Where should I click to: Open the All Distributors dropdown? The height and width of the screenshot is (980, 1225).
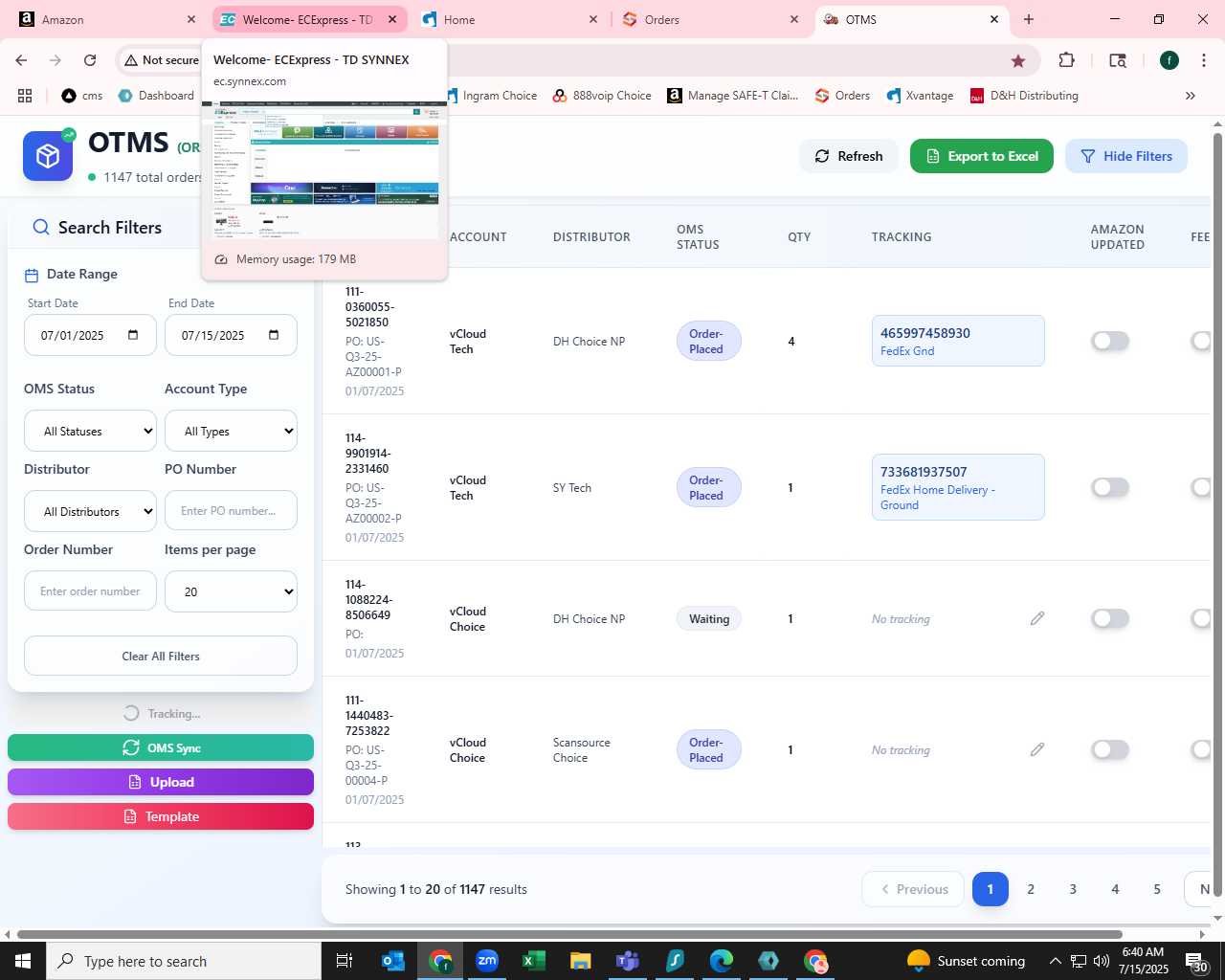pos(90,511)
